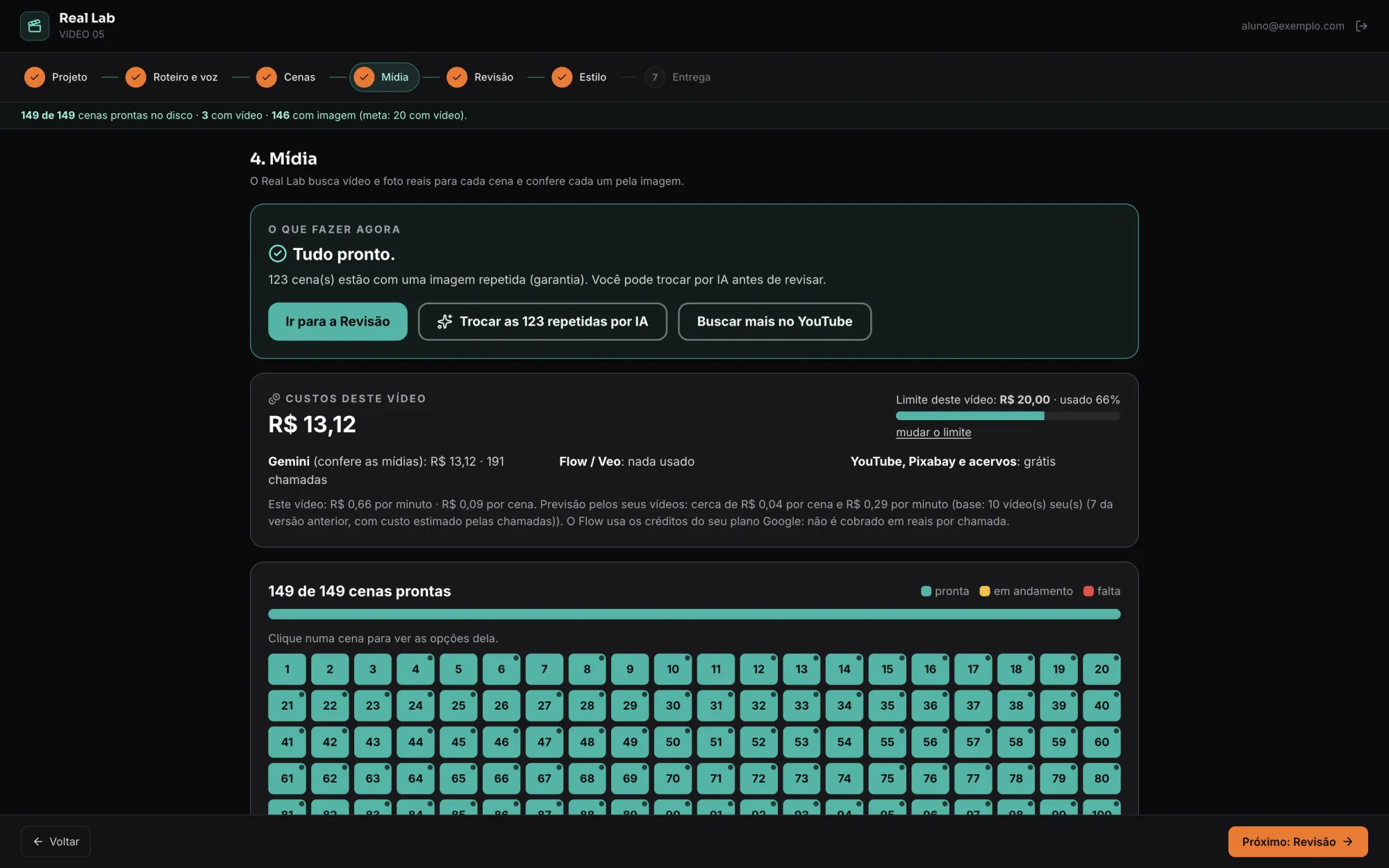Open scene tile 61
This screenshot has width=1389, height=868.
point(287,778)
